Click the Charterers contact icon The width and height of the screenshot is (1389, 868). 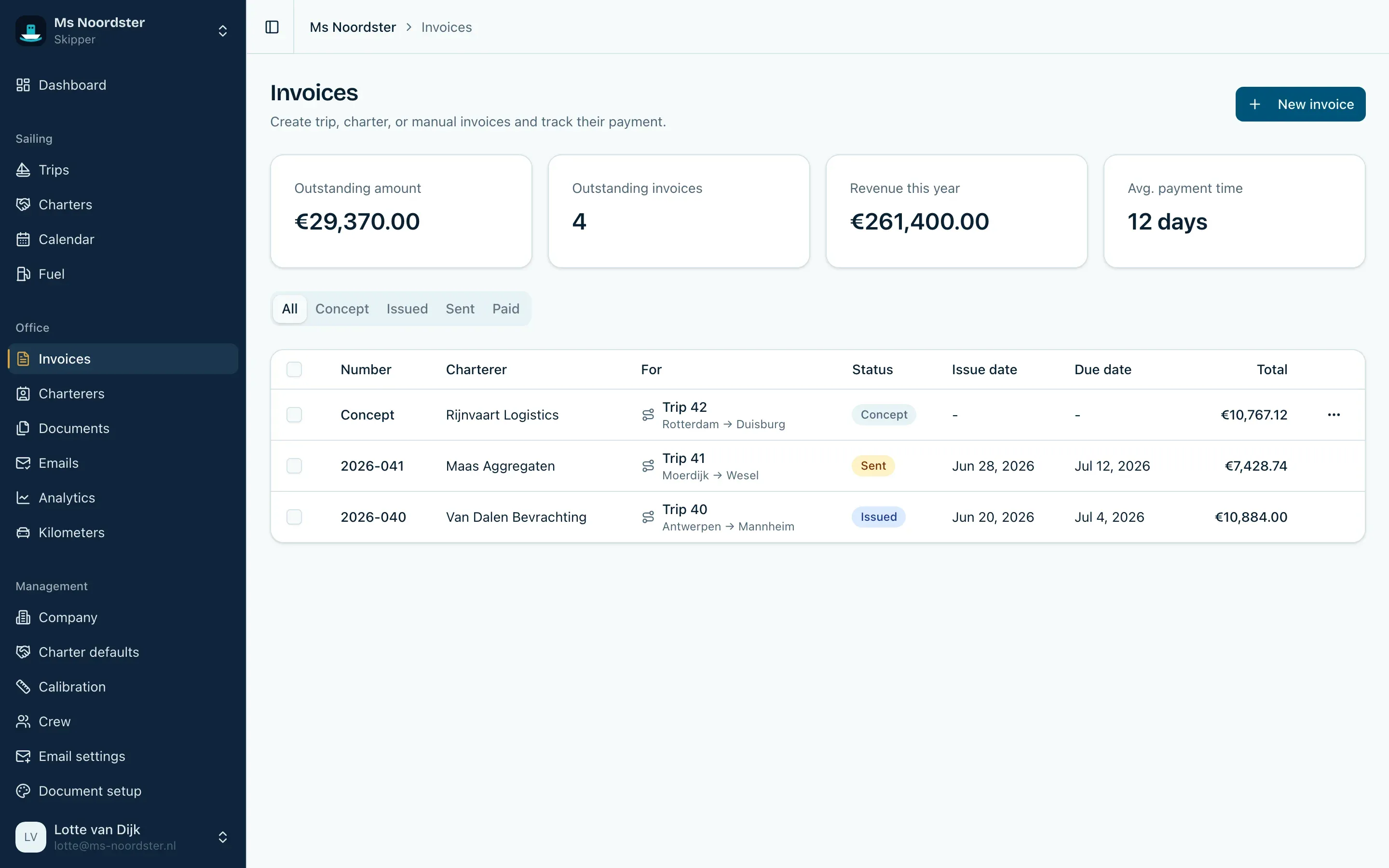point(23,394)
